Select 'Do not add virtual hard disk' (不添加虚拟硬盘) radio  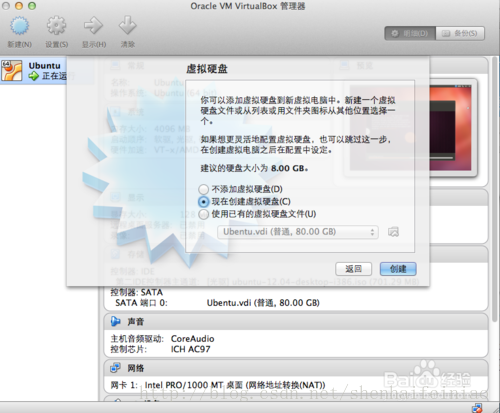(203, 189)
